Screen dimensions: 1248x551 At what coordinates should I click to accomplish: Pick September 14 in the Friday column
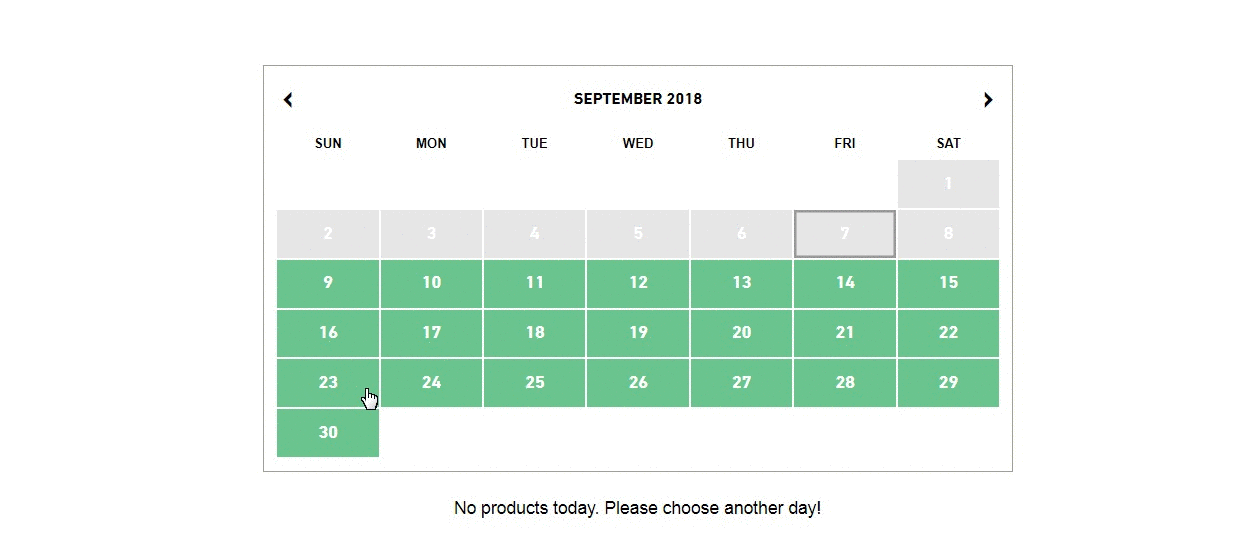[x=845, y=284]
